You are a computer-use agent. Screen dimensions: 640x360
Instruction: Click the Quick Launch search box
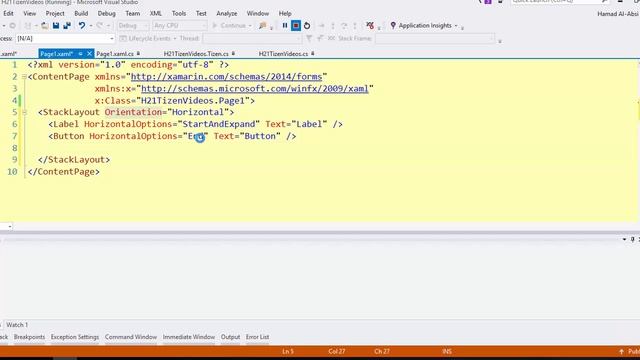click(559, 1)
